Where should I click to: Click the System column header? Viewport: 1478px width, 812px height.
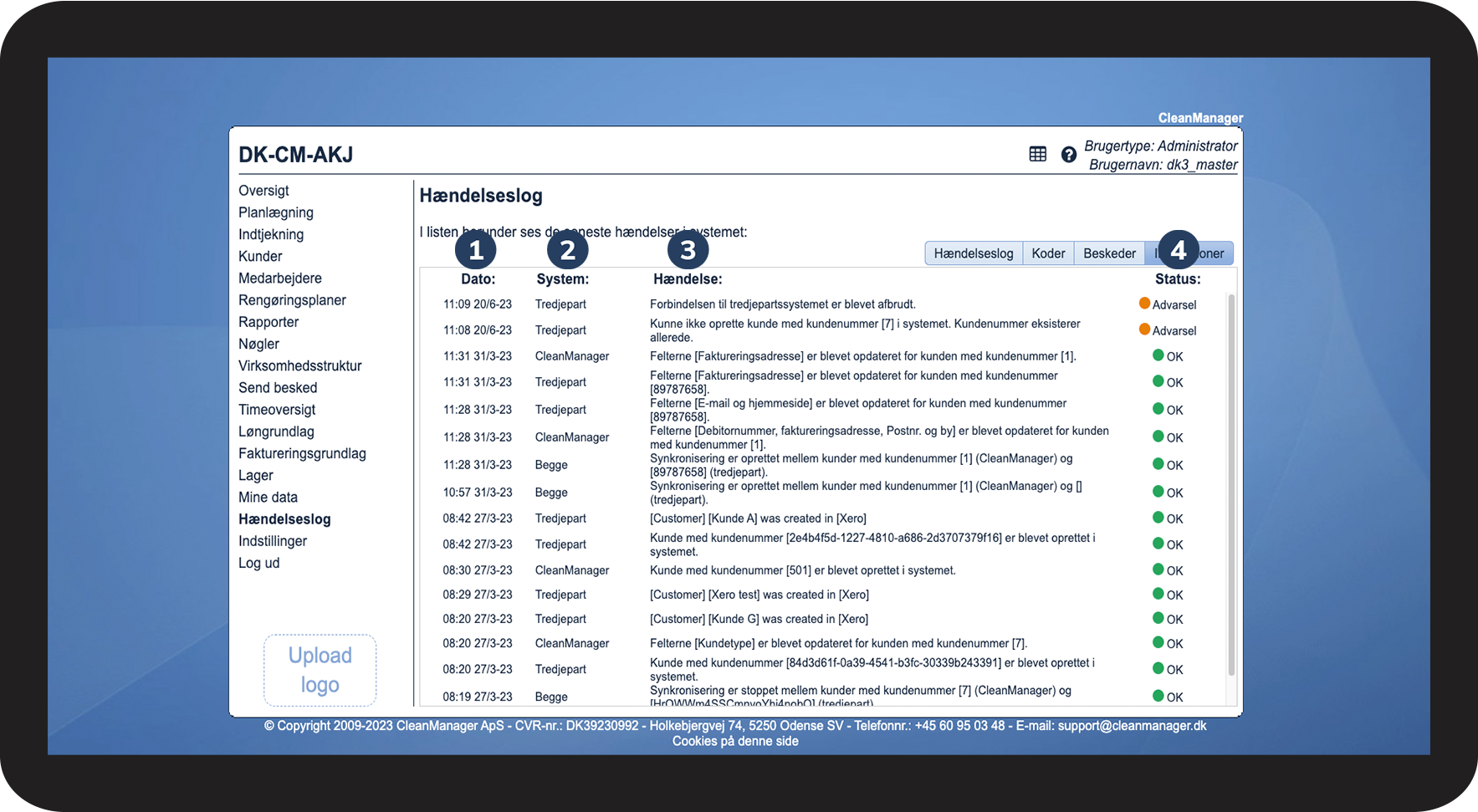[x=562, y=279]
